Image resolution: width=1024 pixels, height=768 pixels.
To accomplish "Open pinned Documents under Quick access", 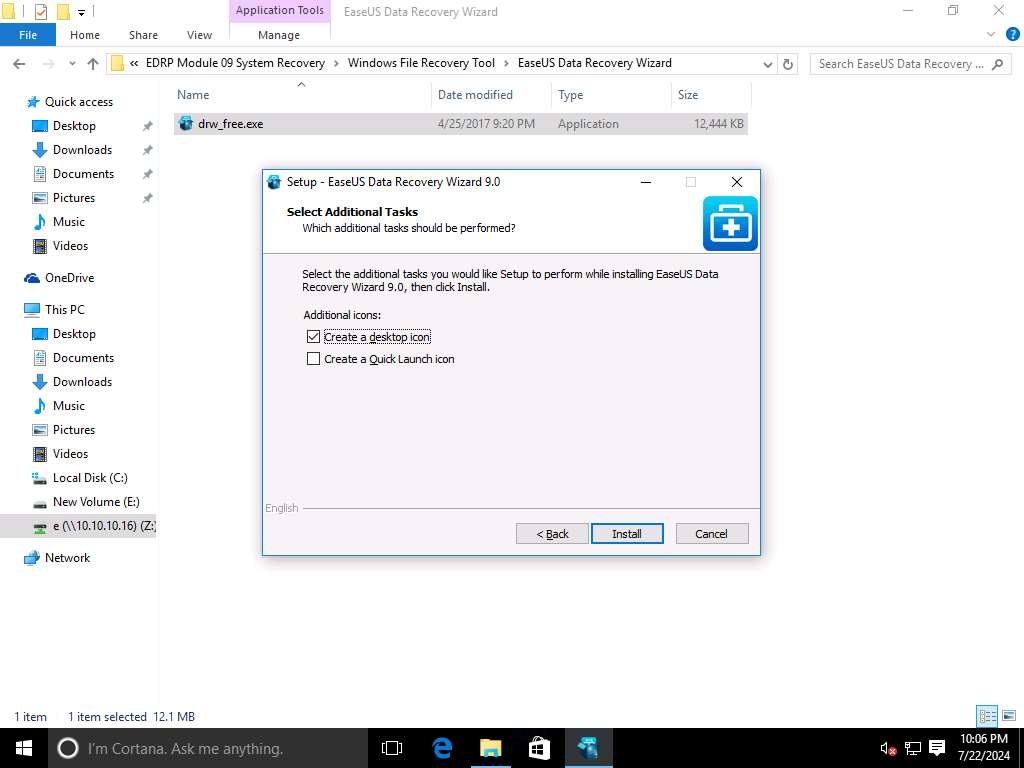I will coord(83,174).
